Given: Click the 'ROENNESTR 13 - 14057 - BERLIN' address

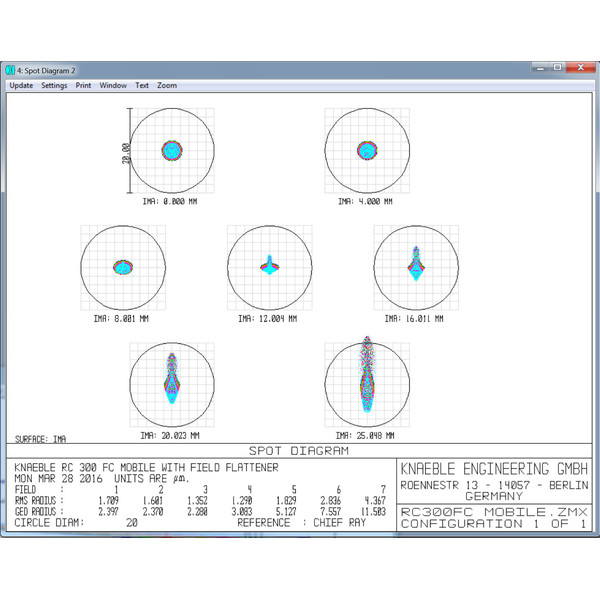Looking at the screenshot, I should point(494,485).
